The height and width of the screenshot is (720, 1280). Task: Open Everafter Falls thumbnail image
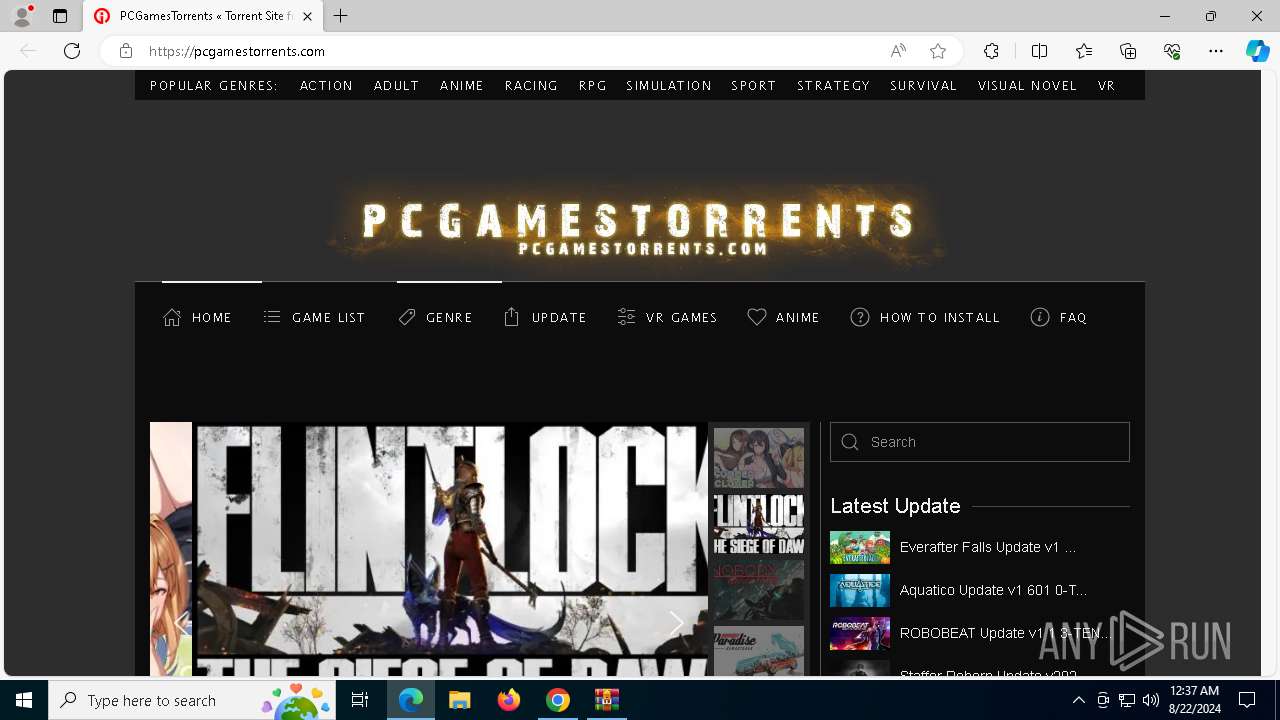pos(860,547)
